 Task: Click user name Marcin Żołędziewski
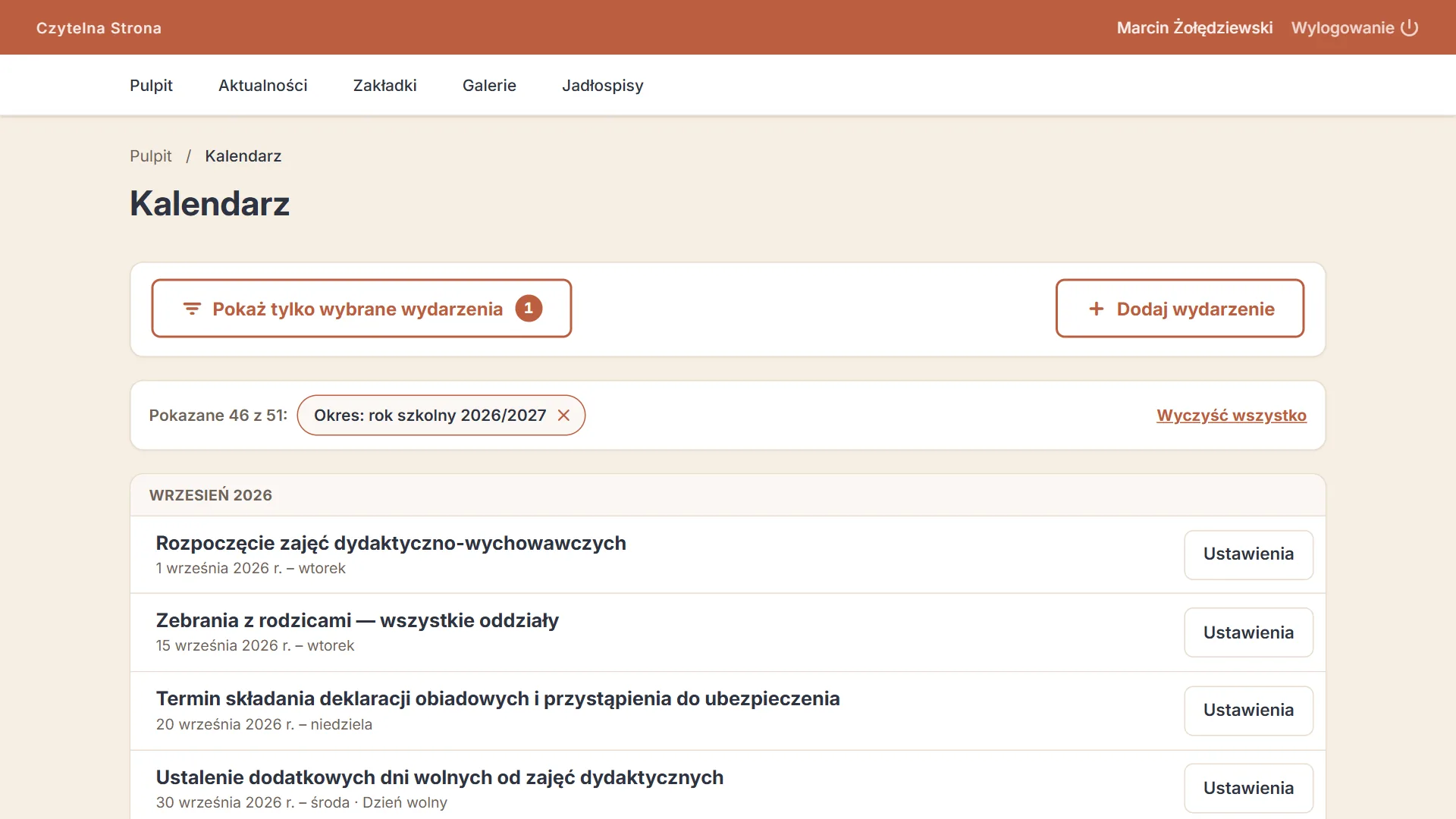(x=1194, y=28)
